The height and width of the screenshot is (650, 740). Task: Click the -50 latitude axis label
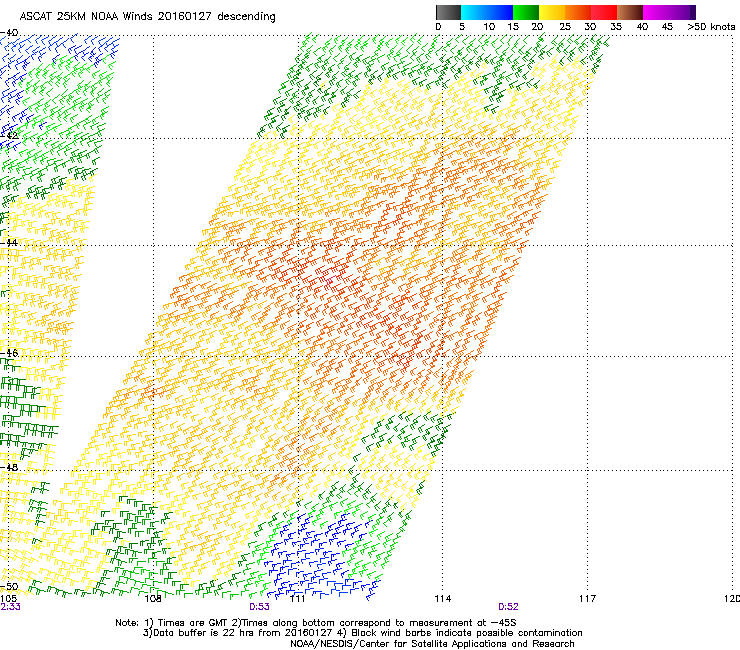point(9,587)
